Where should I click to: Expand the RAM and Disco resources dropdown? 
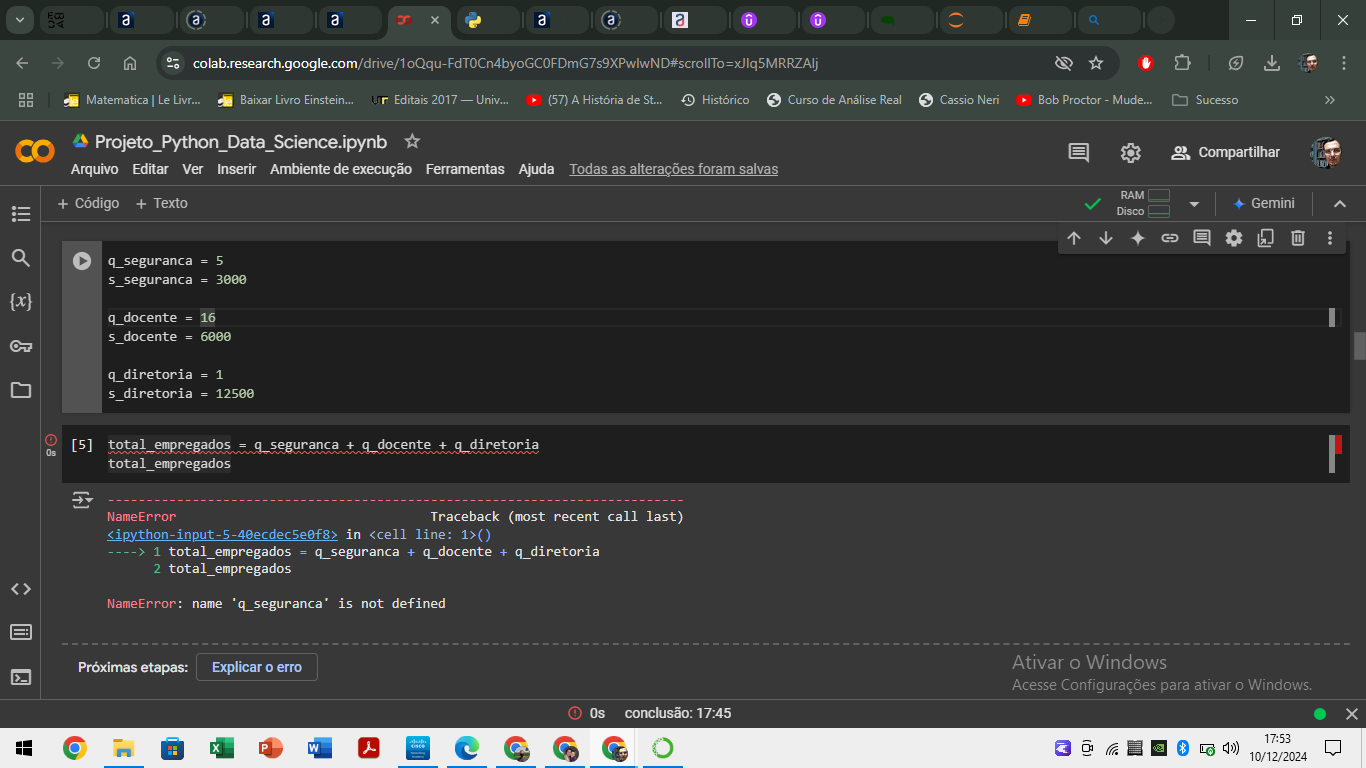[x=1193, y=204]
